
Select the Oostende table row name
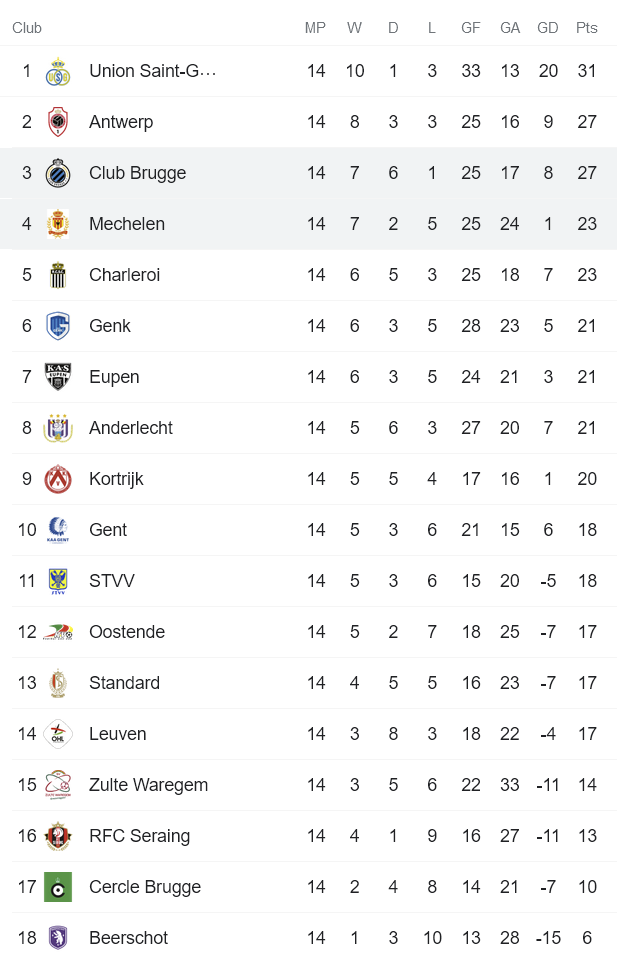coord(127,632)
